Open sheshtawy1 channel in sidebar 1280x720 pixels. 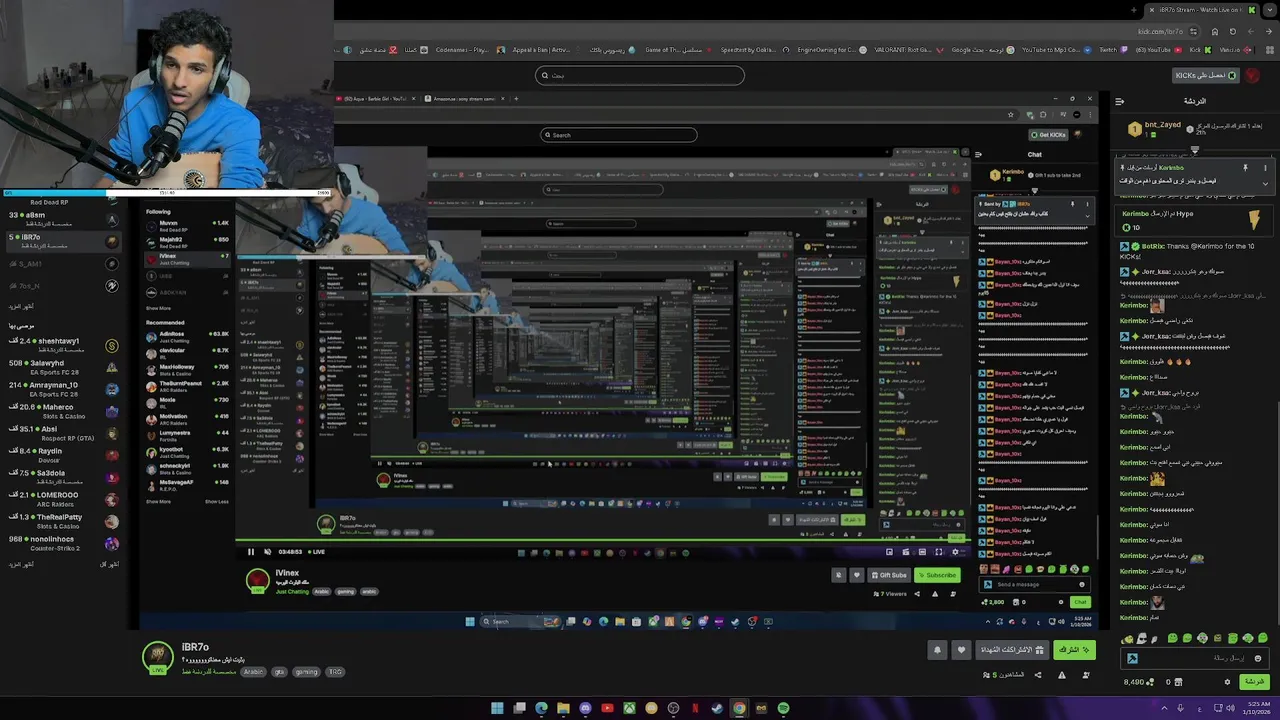pos(62,345)
